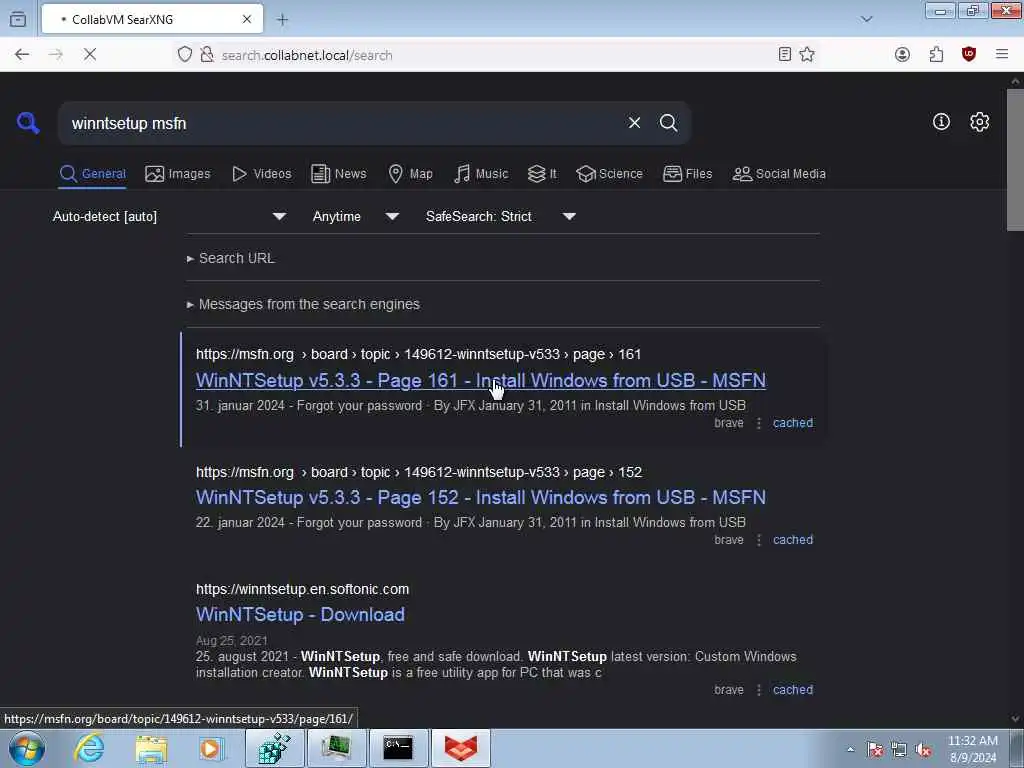This screenshot has width=1024, height=768.
Task: Submit search with magnifier button
Action: (x=668, y=123)
